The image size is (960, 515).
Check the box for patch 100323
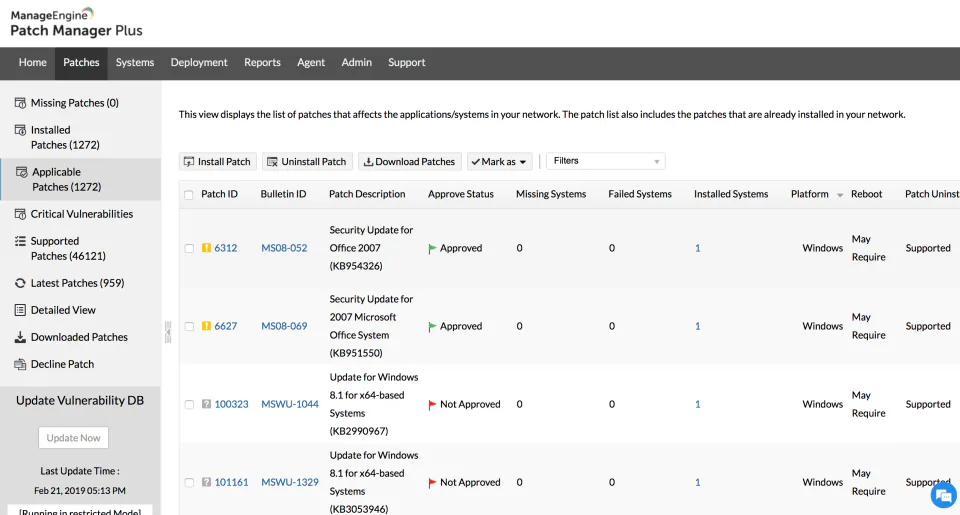pos(189,404)
